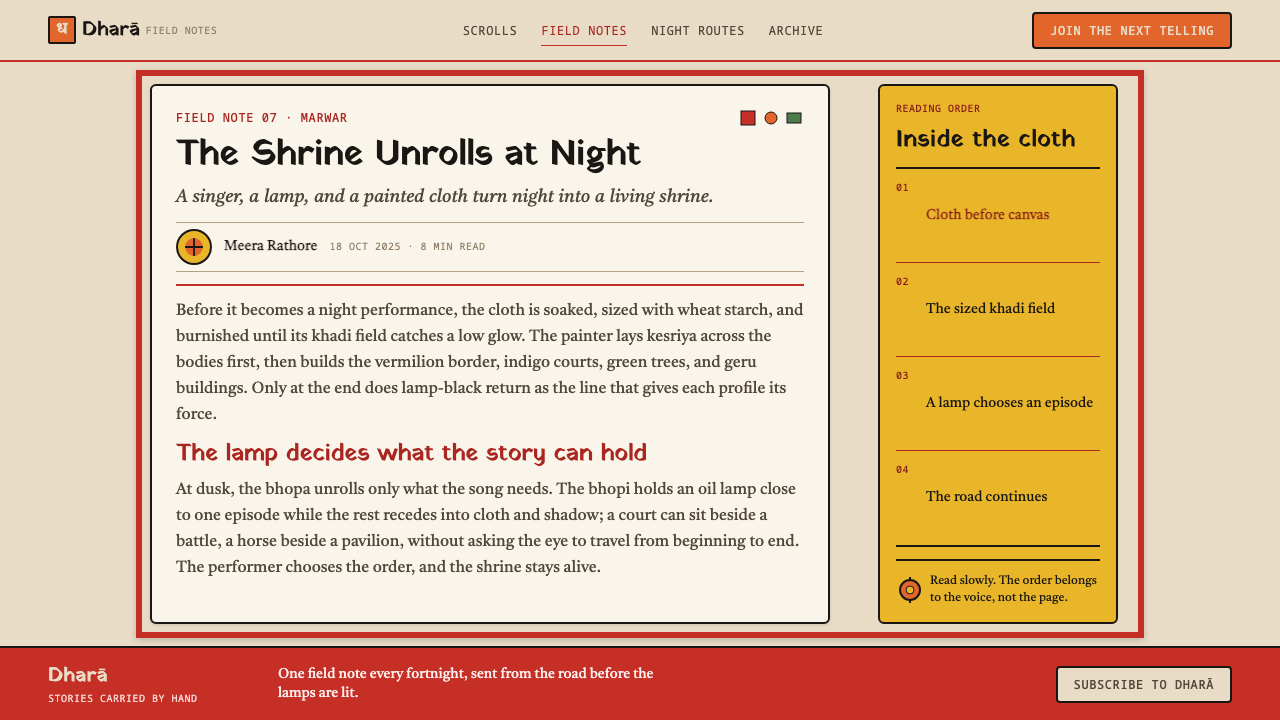Jump to 'The road continues' section

[986, 497]
